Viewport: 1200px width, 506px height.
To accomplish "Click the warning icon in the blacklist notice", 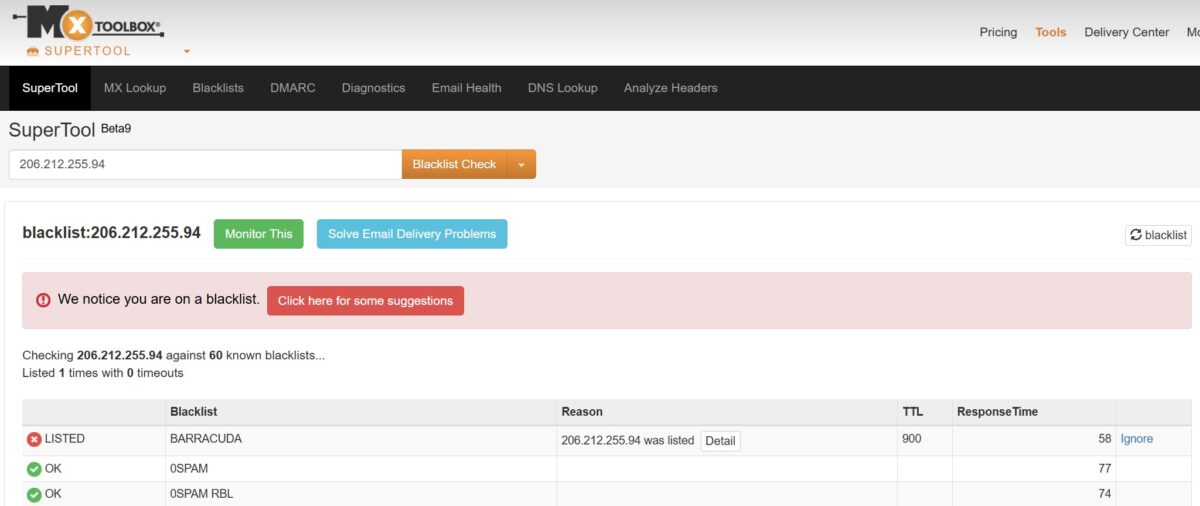I will (x=43, y=300).
